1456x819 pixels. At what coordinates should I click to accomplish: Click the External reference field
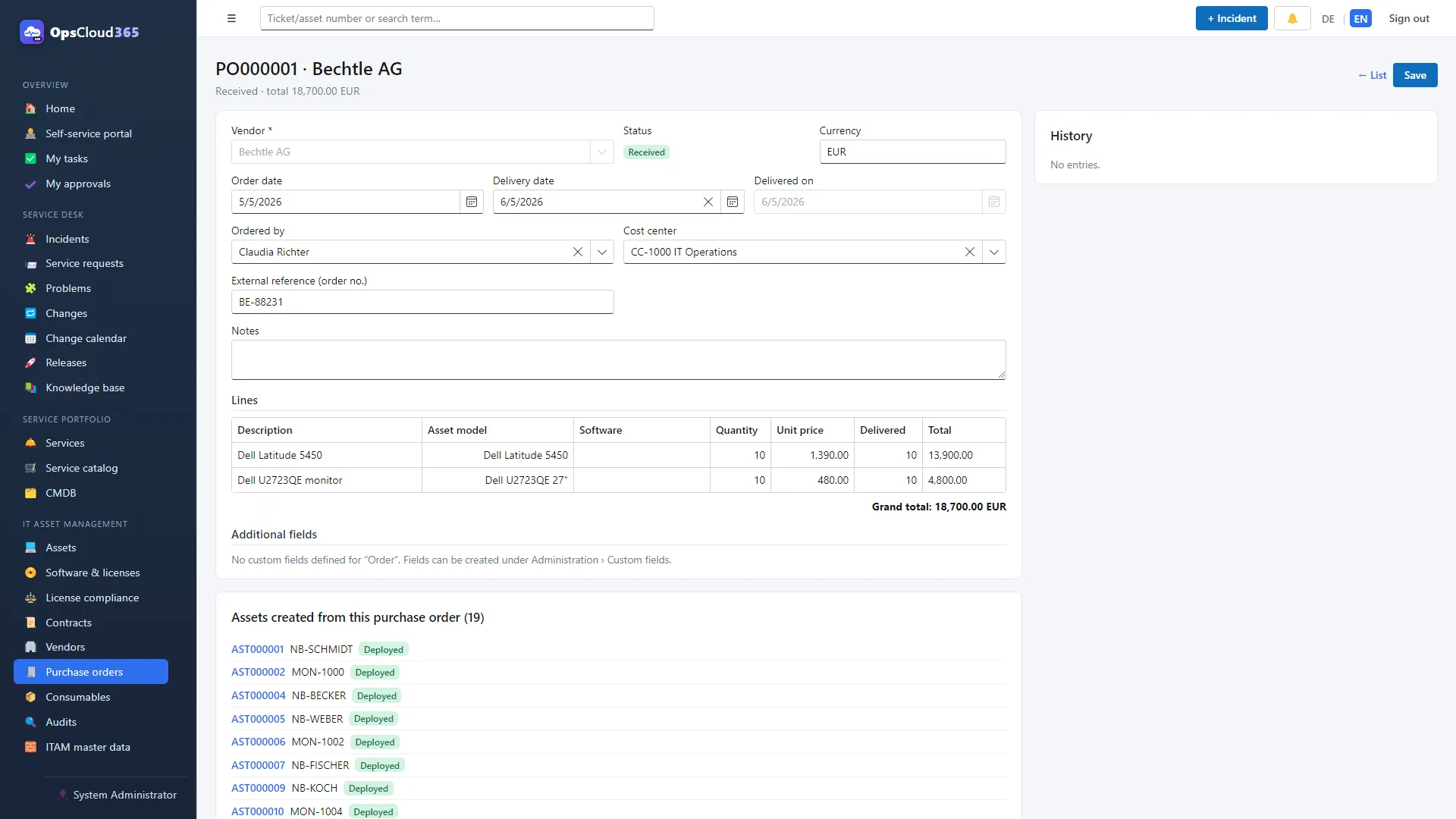[422, 302]
